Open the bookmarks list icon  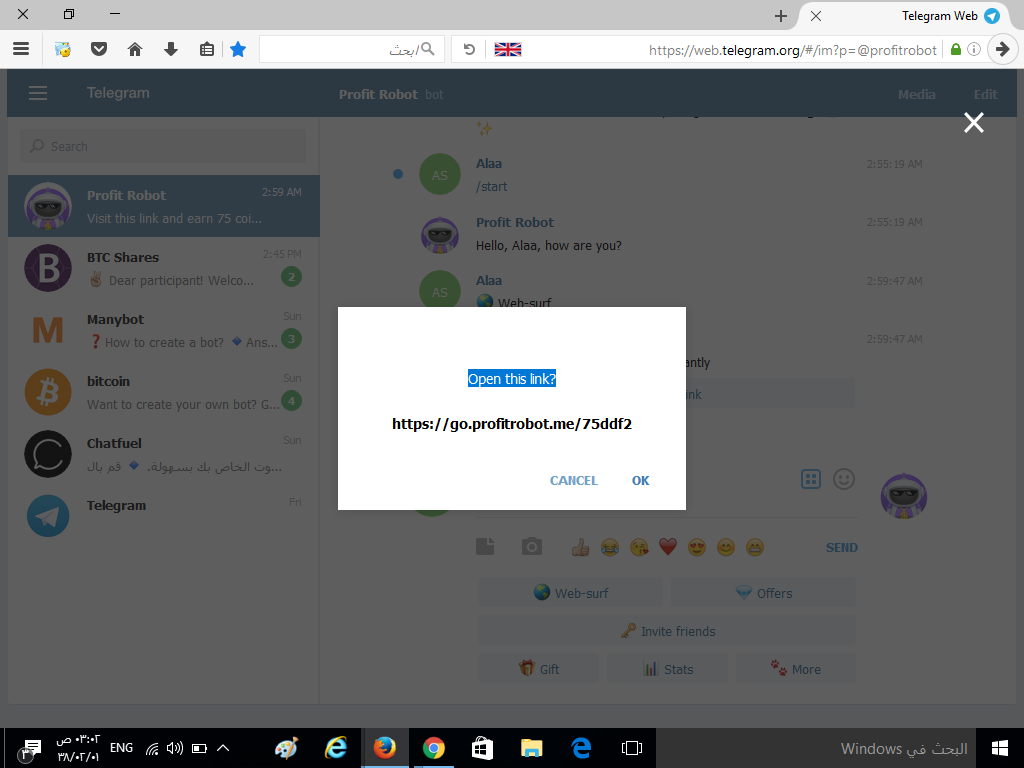click(206, 49)
